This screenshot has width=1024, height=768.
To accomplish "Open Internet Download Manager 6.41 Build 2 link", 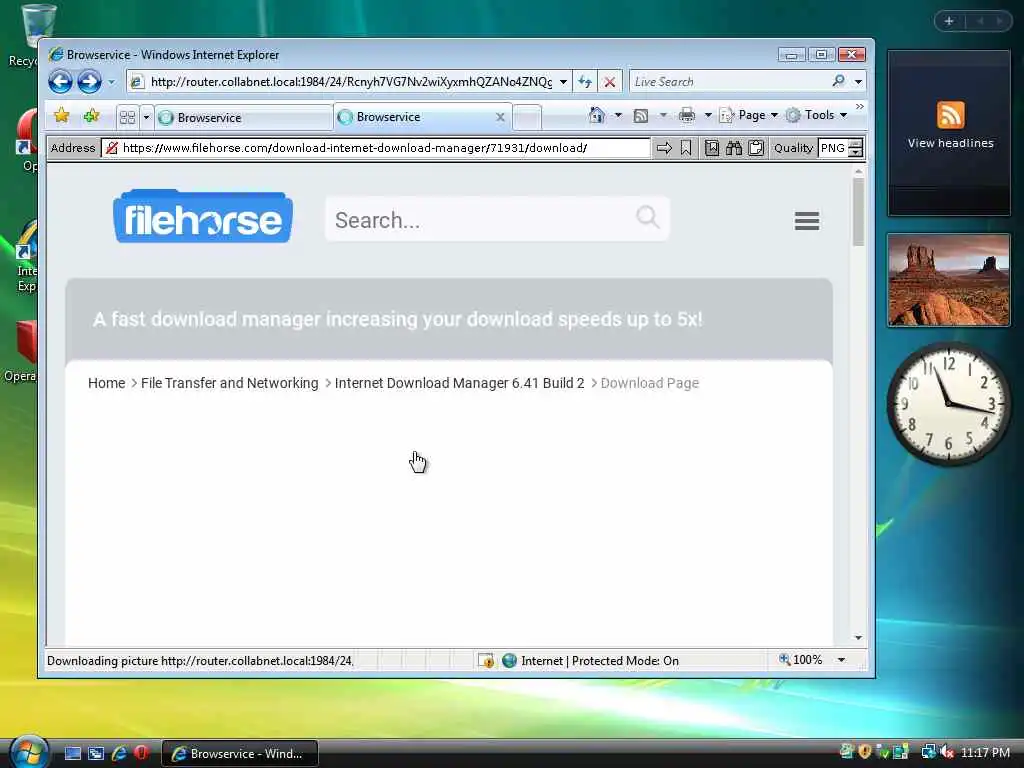I will click(459, 383).
